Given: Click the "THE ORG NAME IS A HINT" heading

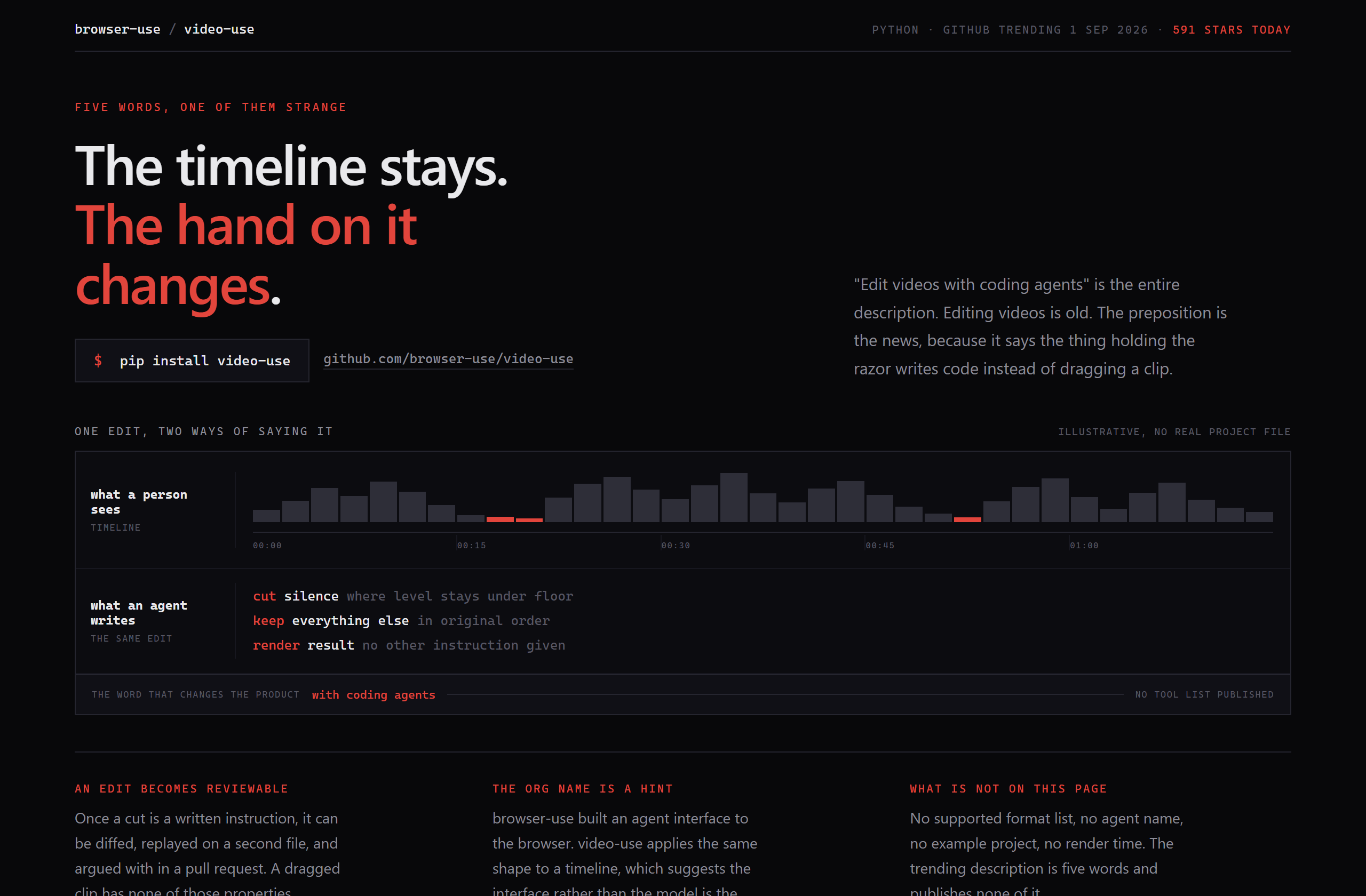Looking at the screenshot, I should tap(582, 789).
